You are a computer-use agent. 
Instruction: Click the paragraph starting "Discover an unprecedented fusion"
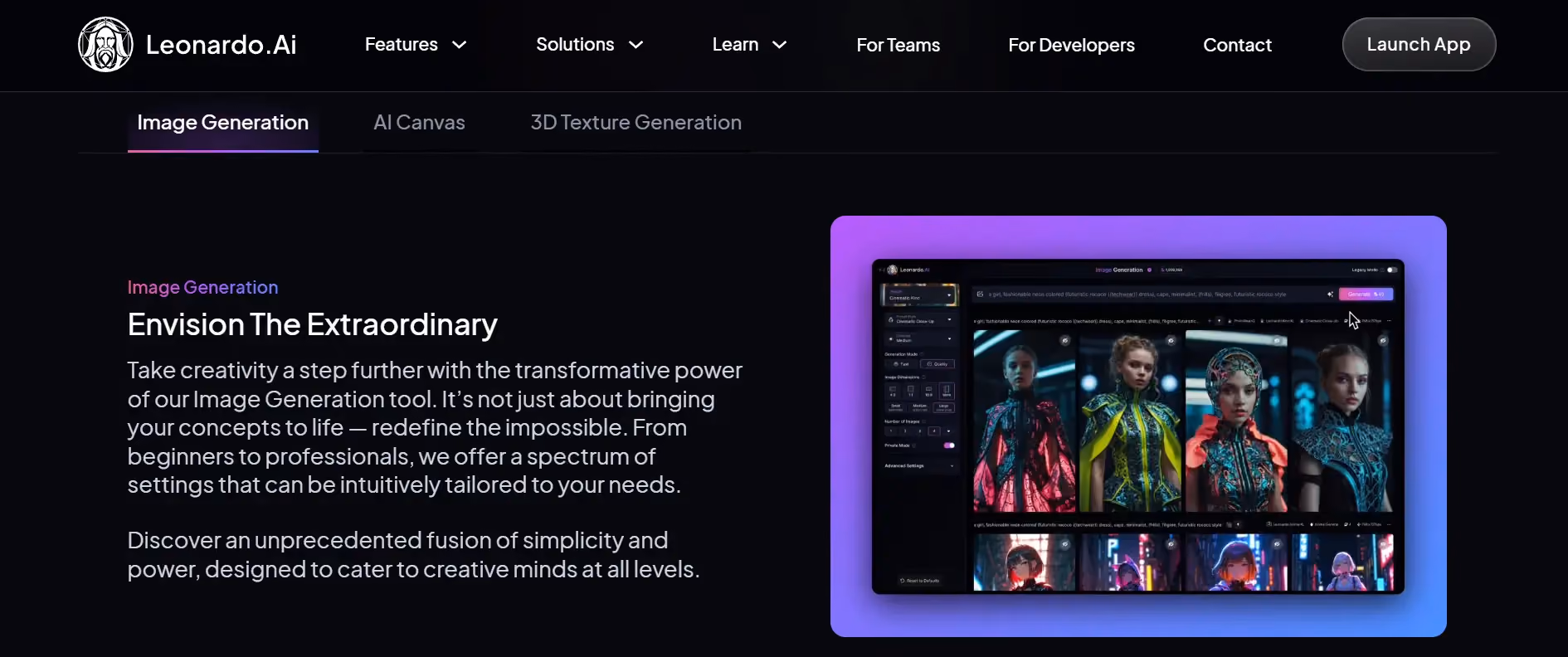(x=414, y=555)
